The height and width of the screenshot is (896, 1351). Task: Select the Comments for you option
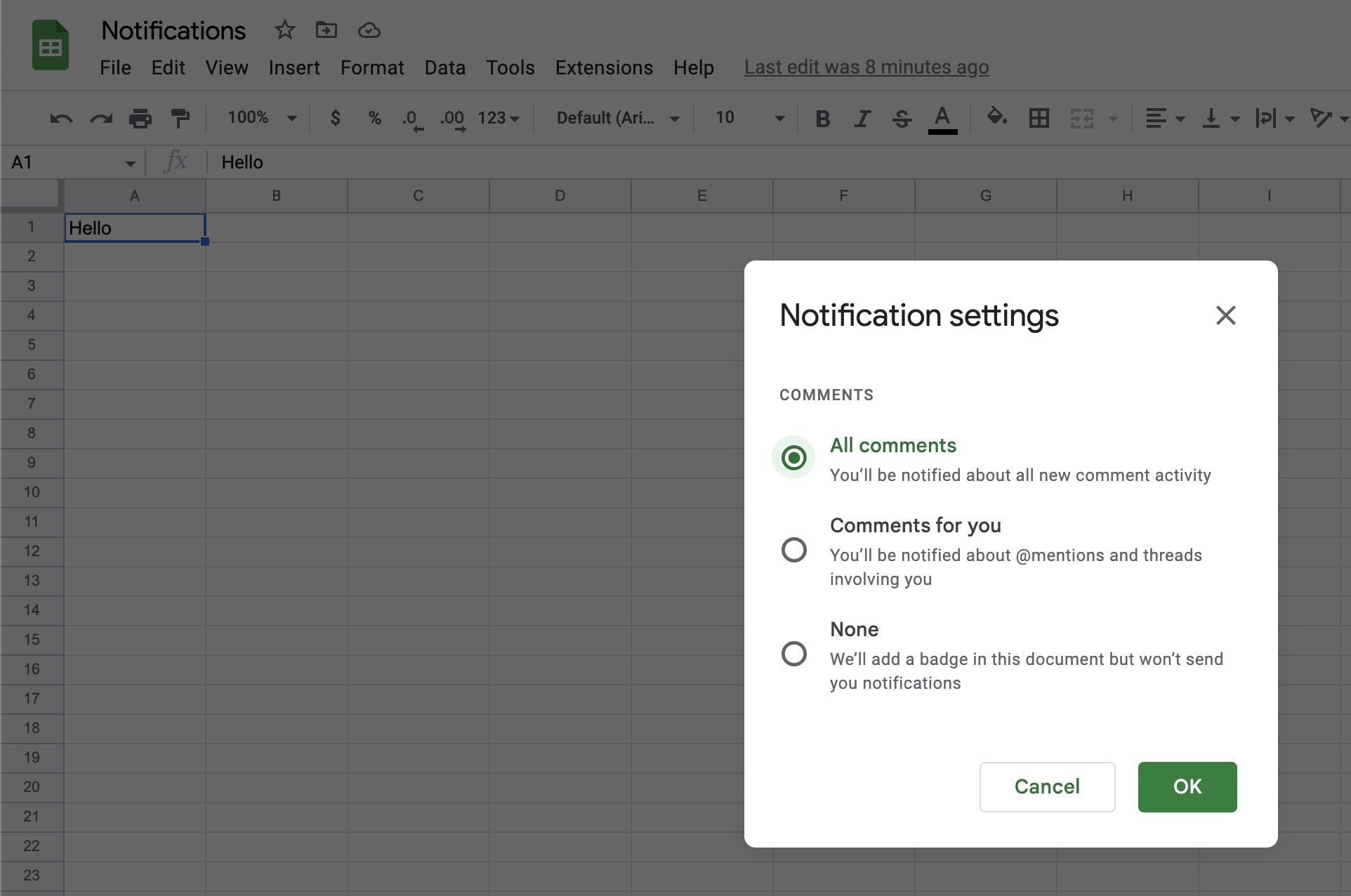(794, 550)
